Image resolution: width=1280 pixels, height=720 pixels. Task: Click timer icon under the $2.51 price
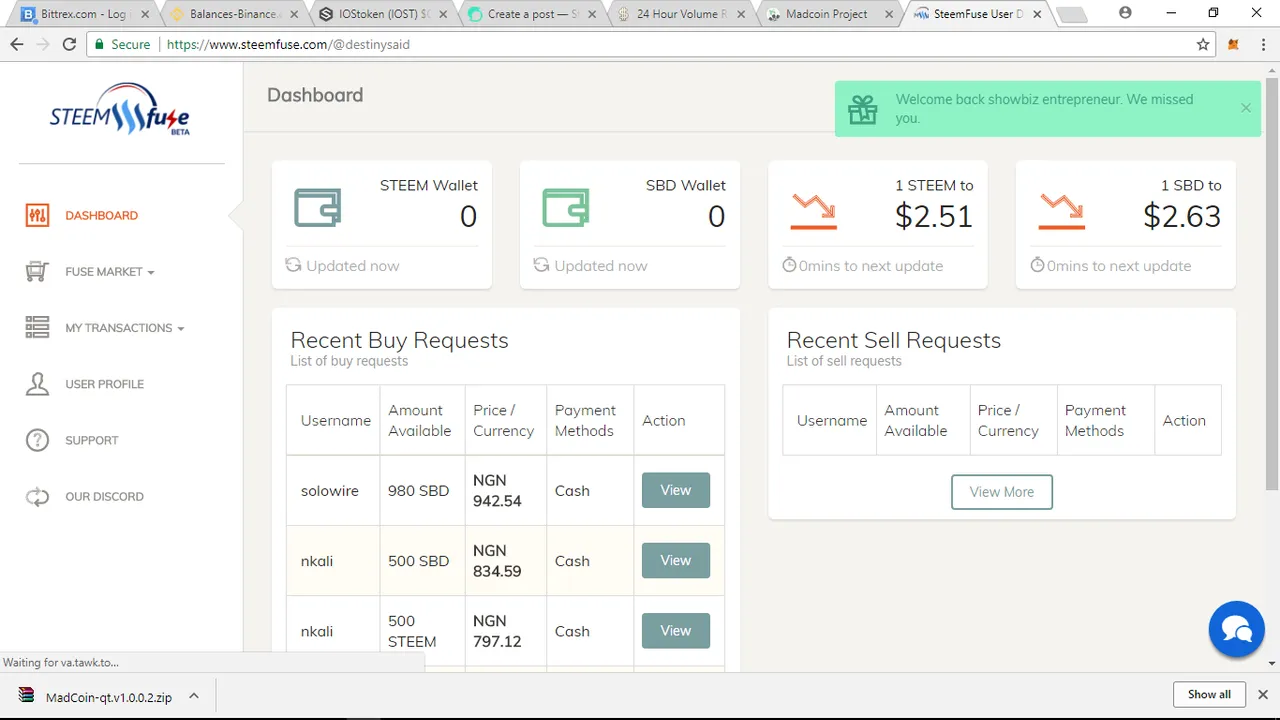(789, 265)
